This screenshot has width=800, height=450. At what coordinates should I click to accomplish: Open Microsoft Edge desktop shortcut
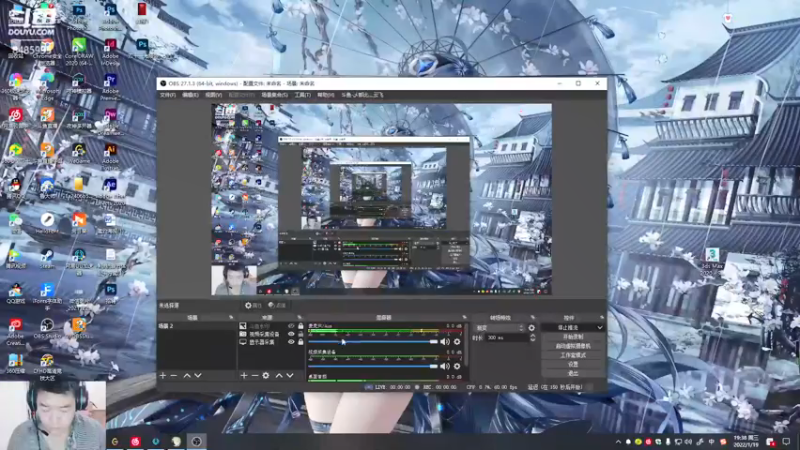[x=47, y=85]
